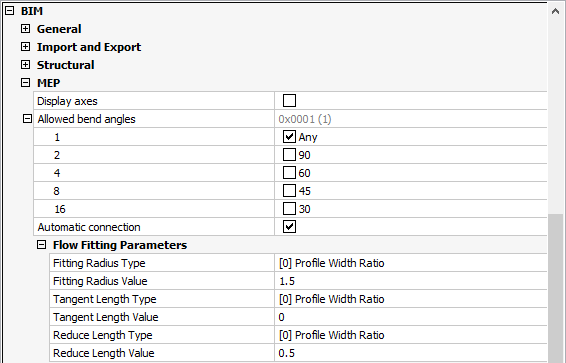Image resolution: width=566 pixels, height=363 pixels.
Task: Collapse Flow Fitting Parameters group
Action: coord(42,245)
